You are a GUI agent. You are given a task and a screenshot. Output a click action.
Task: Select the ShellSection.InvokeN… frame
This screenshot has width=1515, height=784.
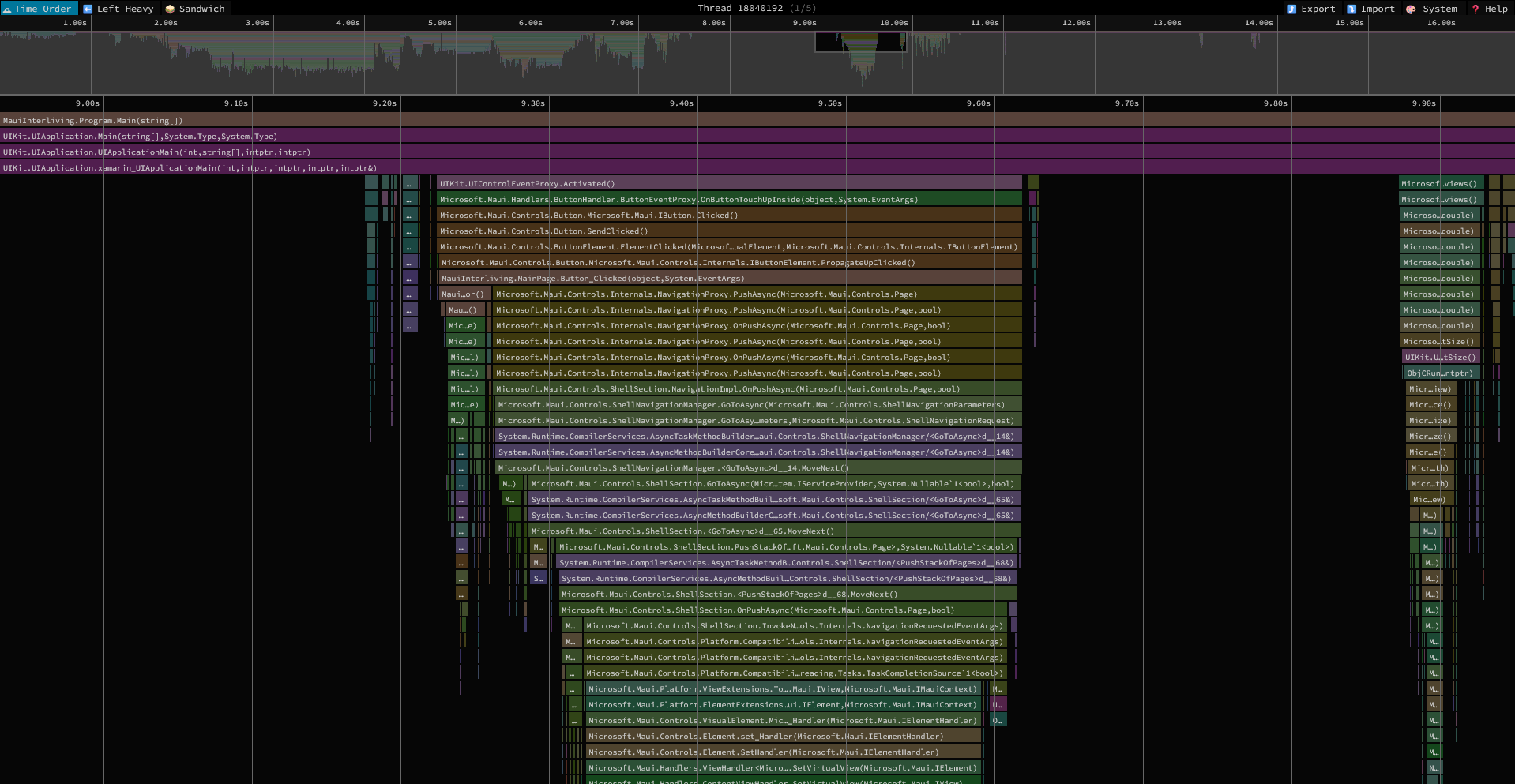[796, 625]
